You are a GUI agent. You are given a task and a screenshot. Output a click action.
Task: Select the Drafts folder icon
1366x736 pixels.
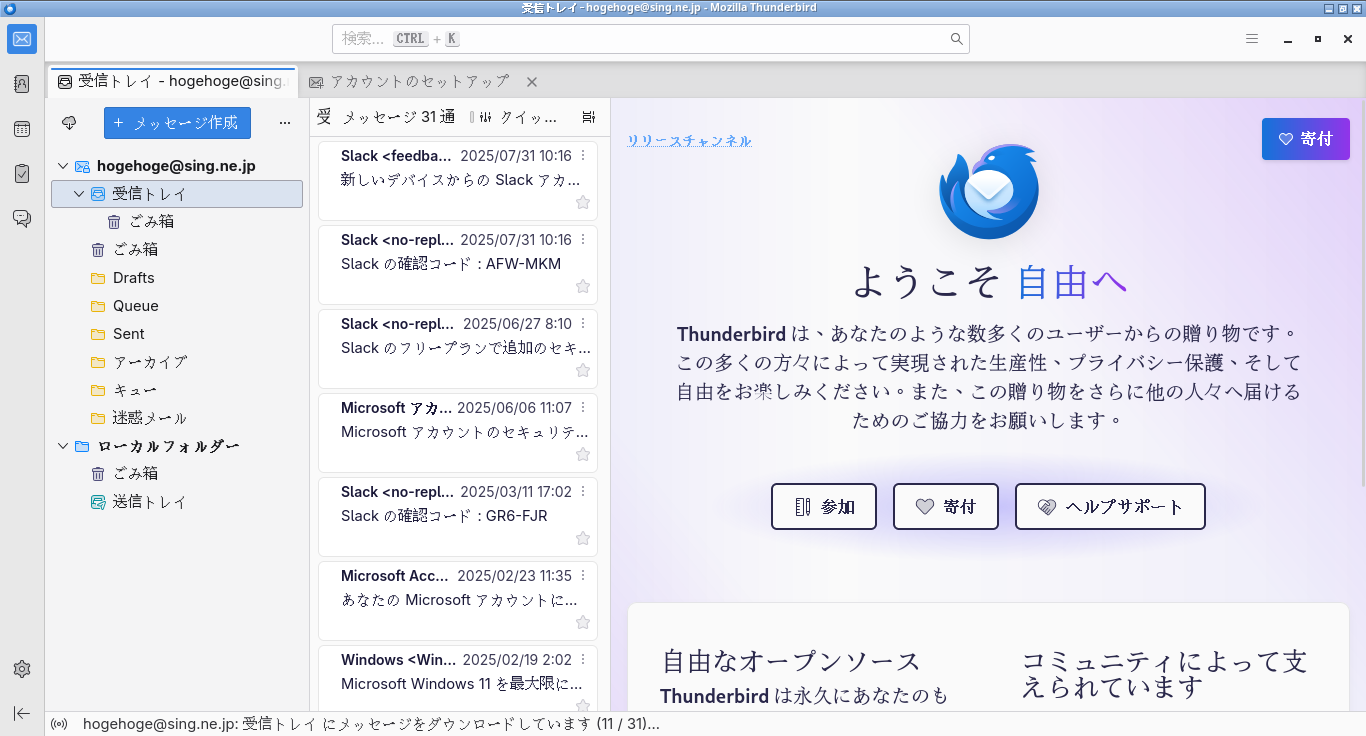(98, 278)
